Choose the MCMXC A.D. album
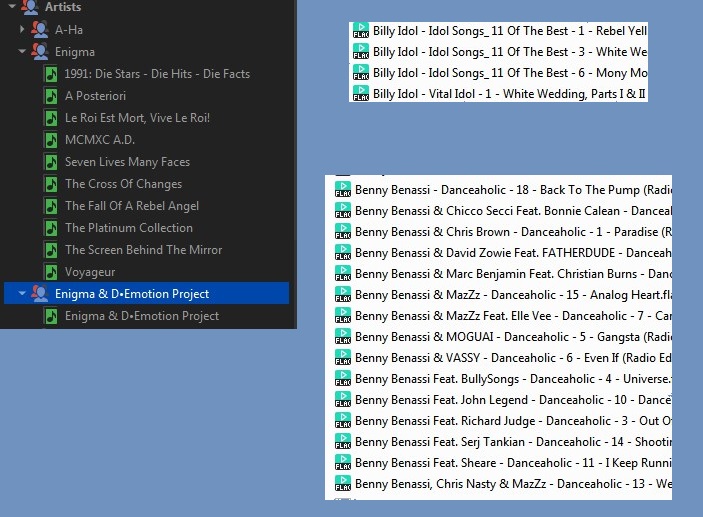This screenshot has width=703, height=517. tap(100, 139)
